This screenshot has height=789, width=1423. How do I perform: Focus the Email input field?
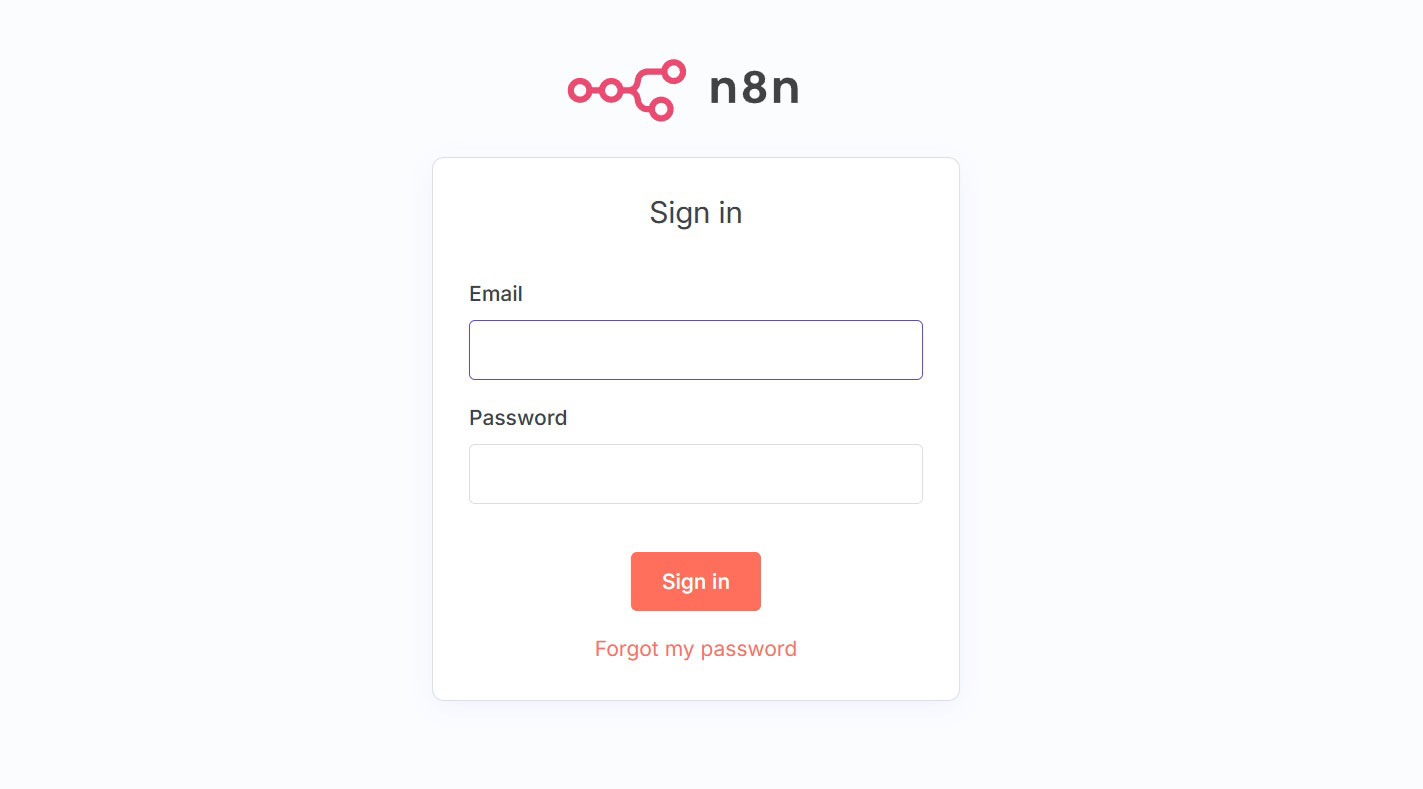click(695, 350)
